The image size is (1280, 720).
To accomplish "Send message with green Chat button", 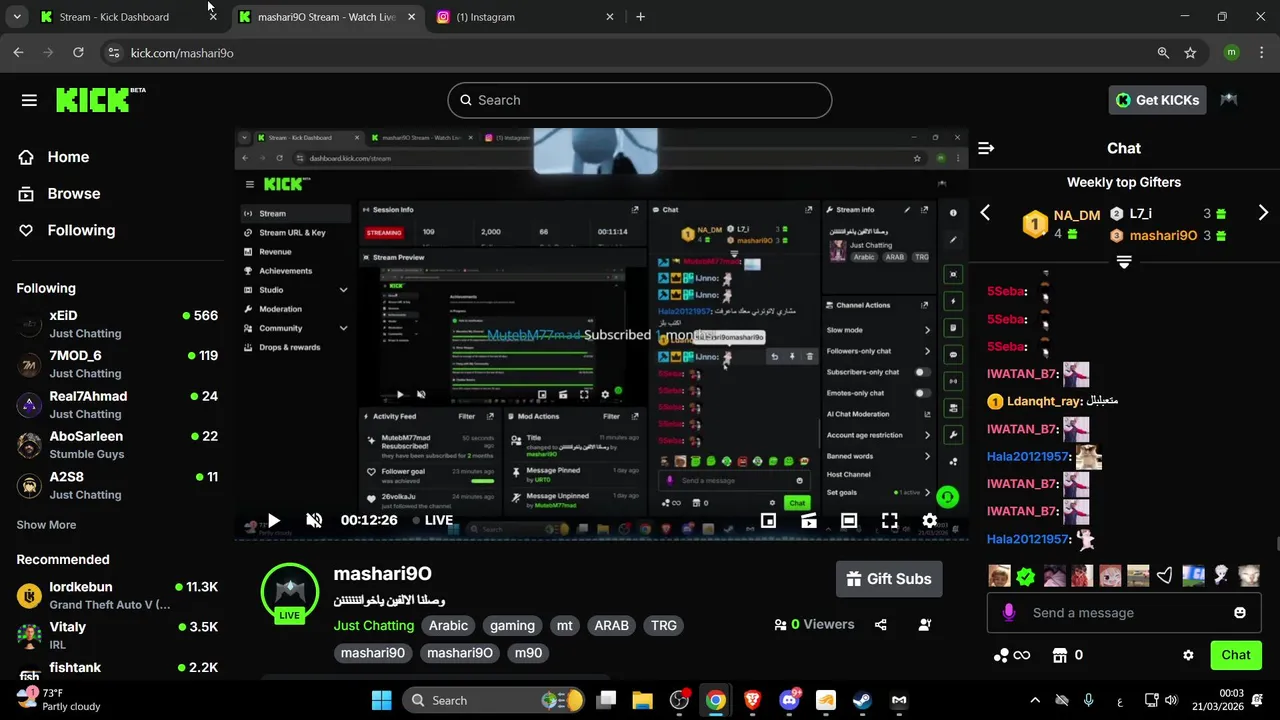I will [1236, 655].
